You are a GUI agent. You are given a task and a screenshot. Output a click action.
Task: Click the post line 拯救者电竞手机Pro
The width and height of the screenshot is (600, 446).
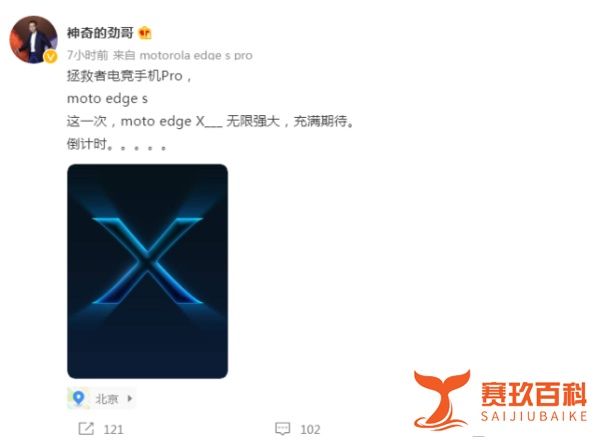click(x=129, y=76)
